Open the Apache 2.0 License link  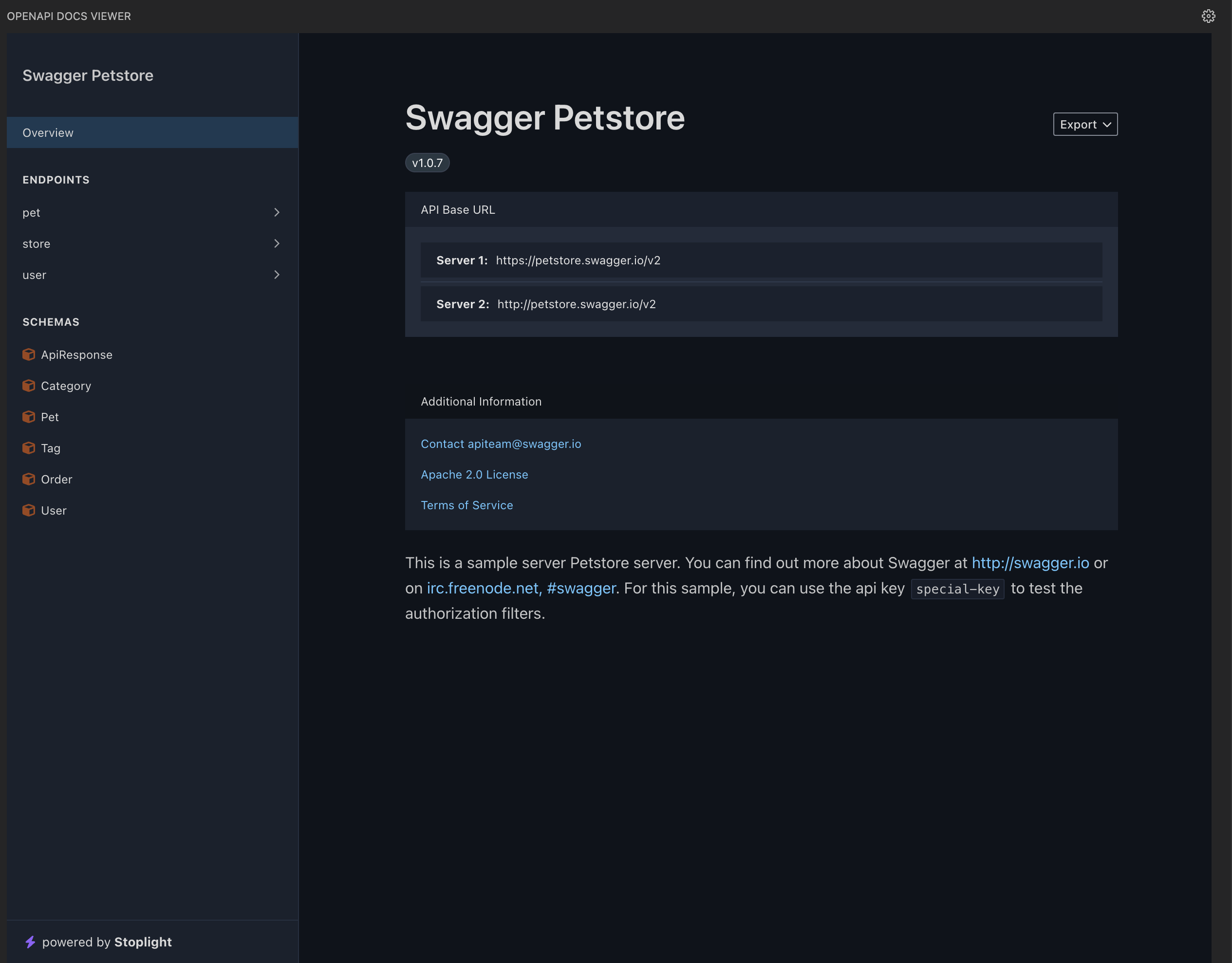click(x=474, y=475)
